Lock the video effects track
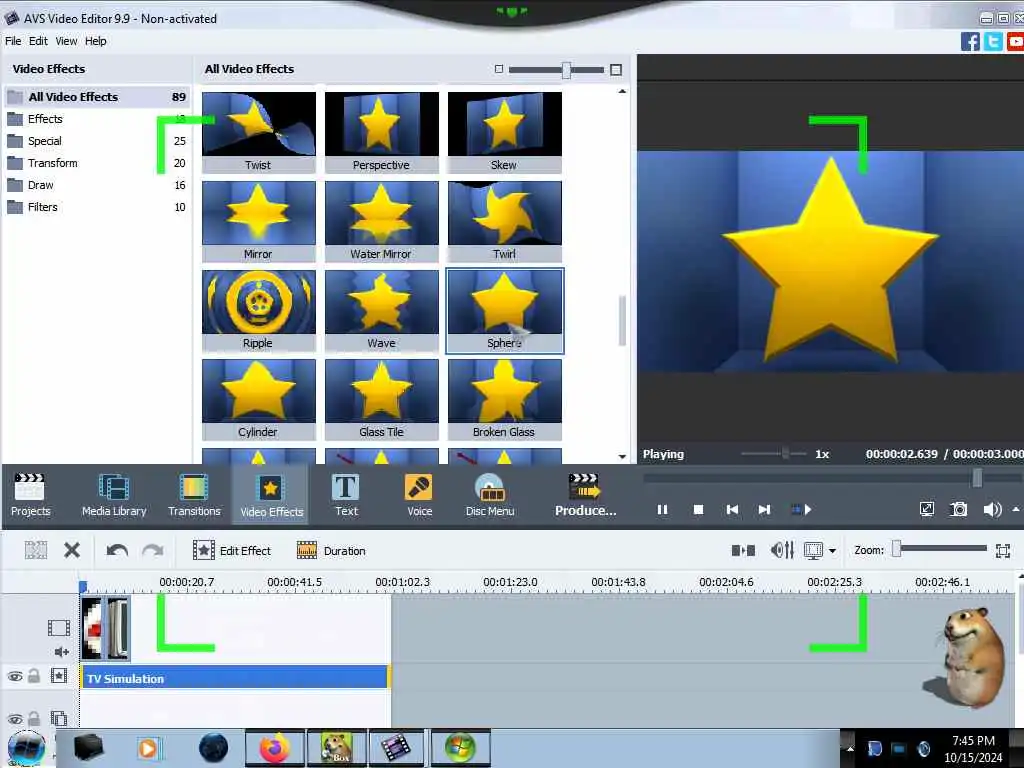The height and width of the screenshot is (768, 1024). click(x=34, y=677)
